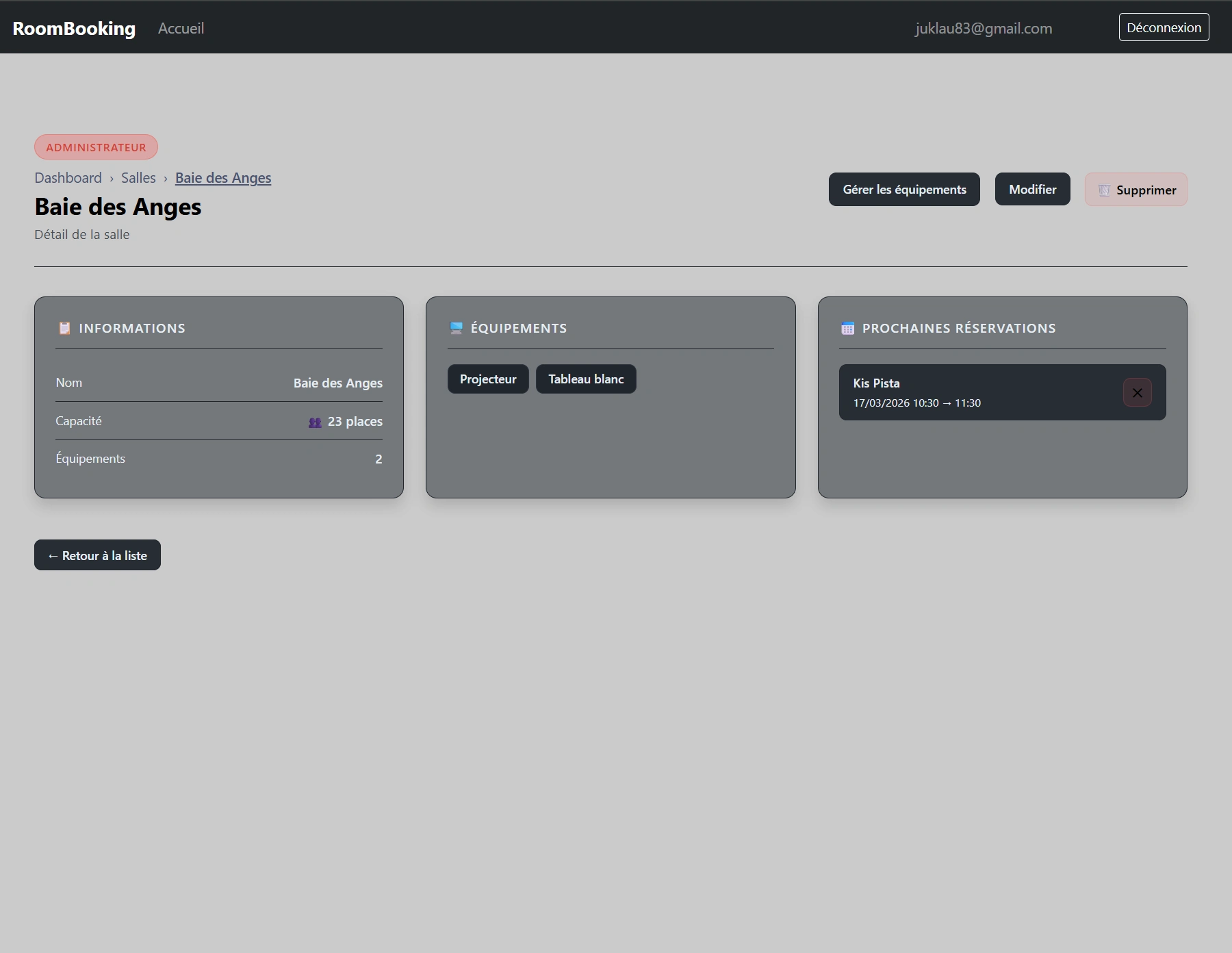Click the ADMINISTRATEUR role badge

tap(96, 147)
